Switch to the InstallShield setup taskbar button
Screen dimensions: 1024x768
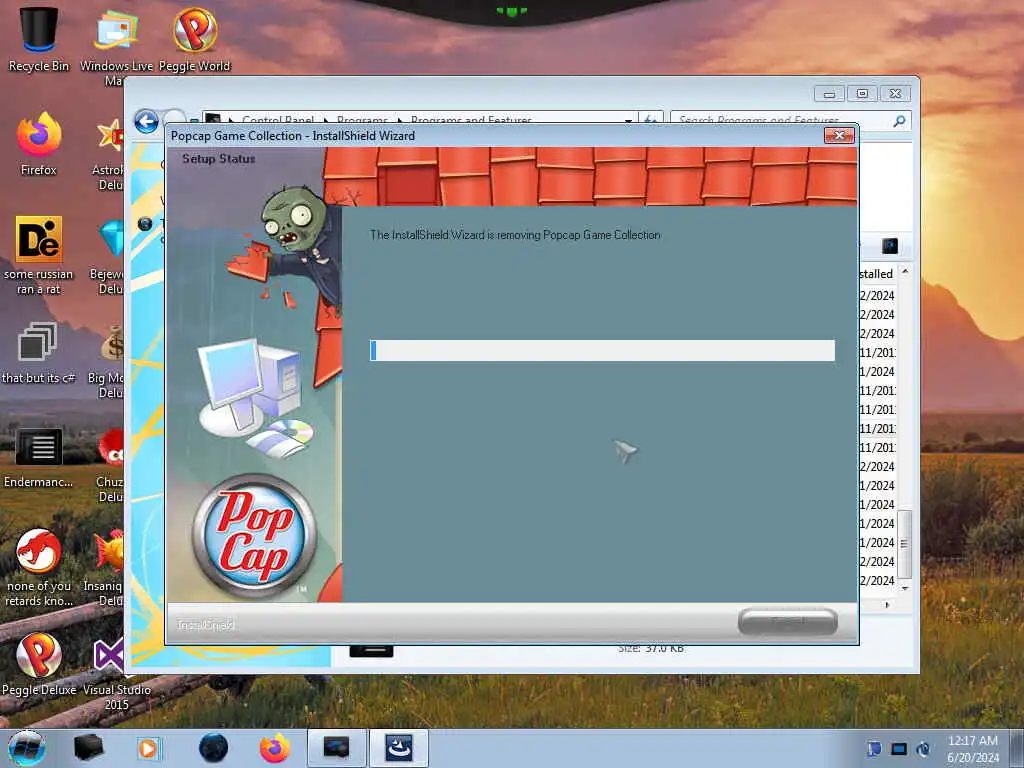(x=398, y=748)
